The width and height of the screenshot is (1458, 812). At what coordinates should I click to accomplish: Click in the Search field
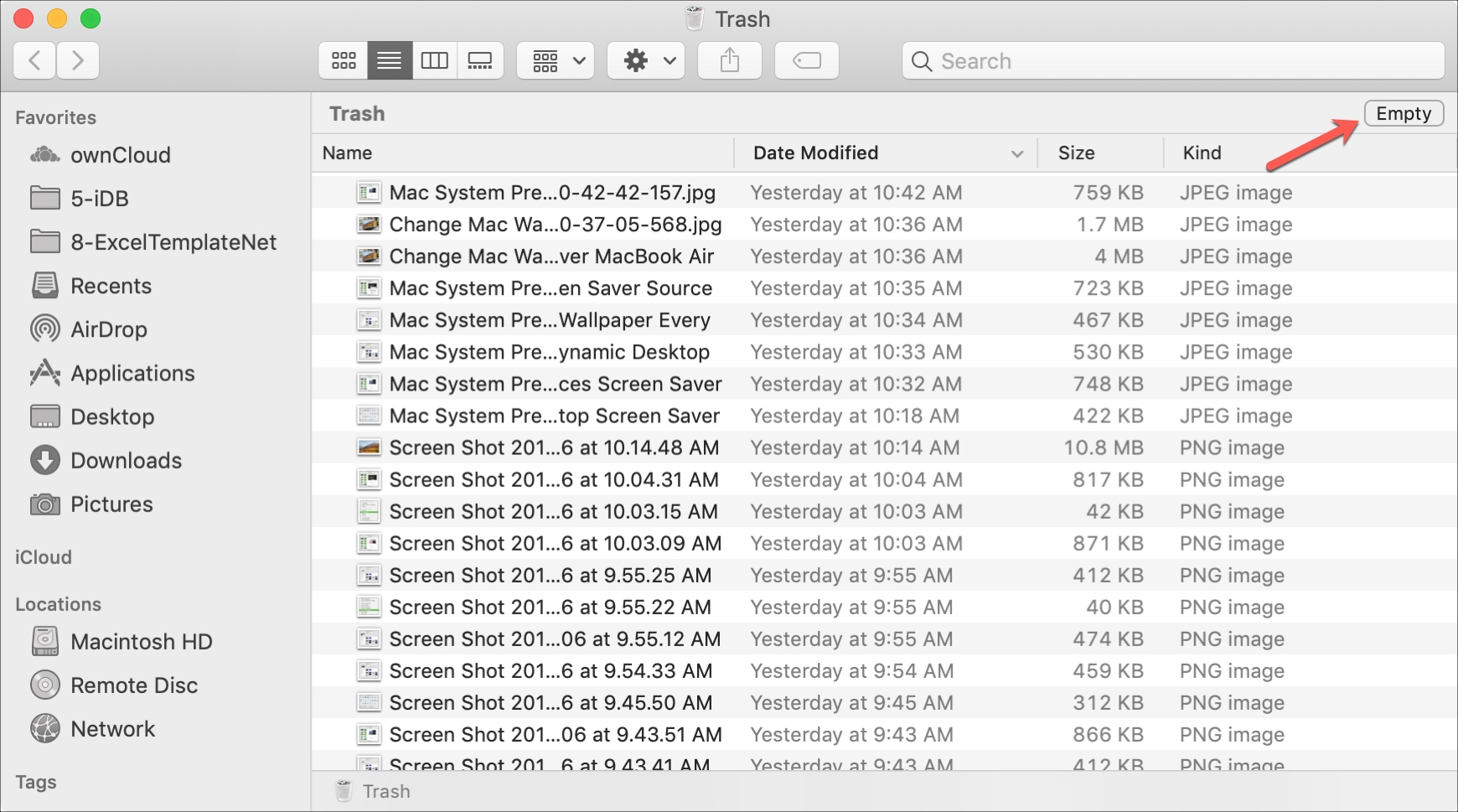[x=1173, y=61]
